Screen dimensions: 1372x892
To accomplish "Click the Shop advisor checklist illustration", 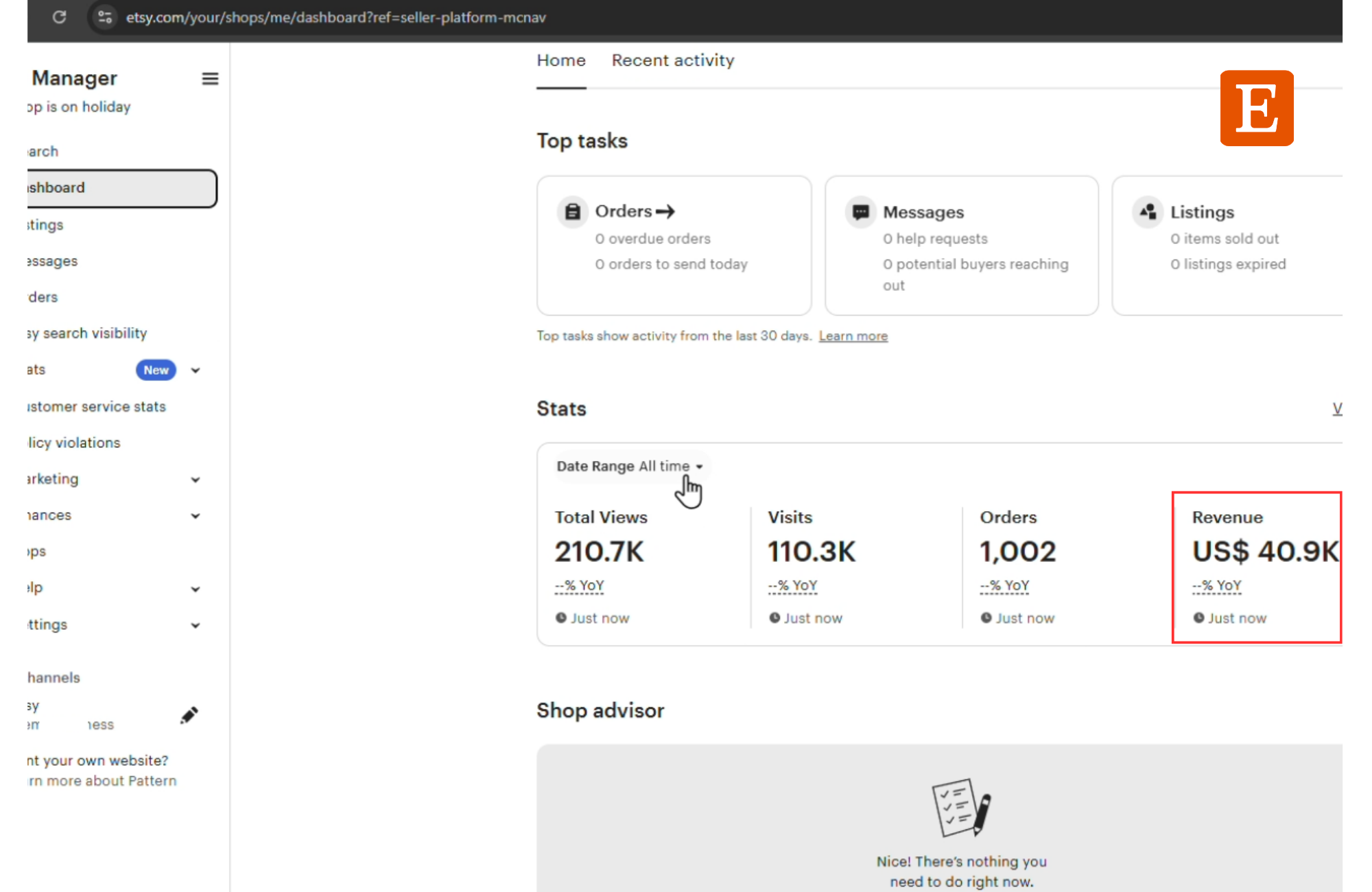I will (x=961, y=808).
